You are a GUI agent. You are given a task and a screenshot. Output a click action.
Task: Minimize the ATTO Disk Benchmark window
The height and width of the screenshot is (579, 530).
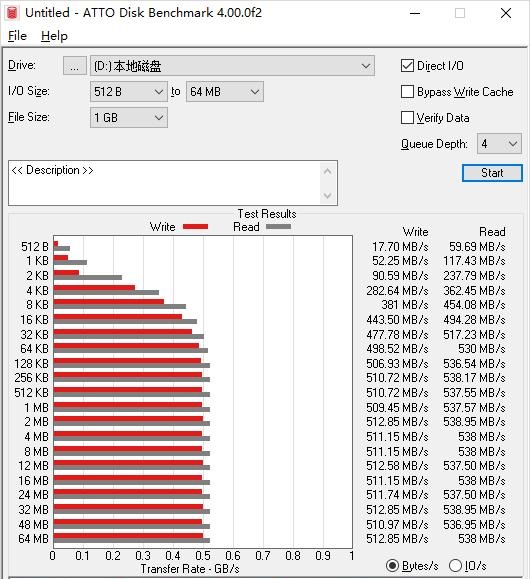(x=415, y=13)
